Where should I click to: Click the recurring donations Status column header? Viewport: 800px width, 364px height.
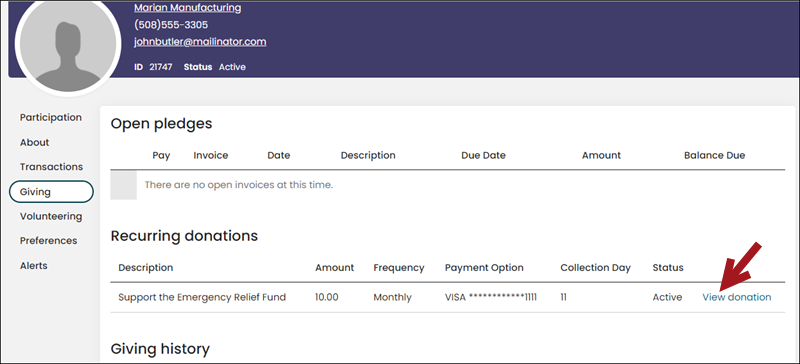coord(668,268)
